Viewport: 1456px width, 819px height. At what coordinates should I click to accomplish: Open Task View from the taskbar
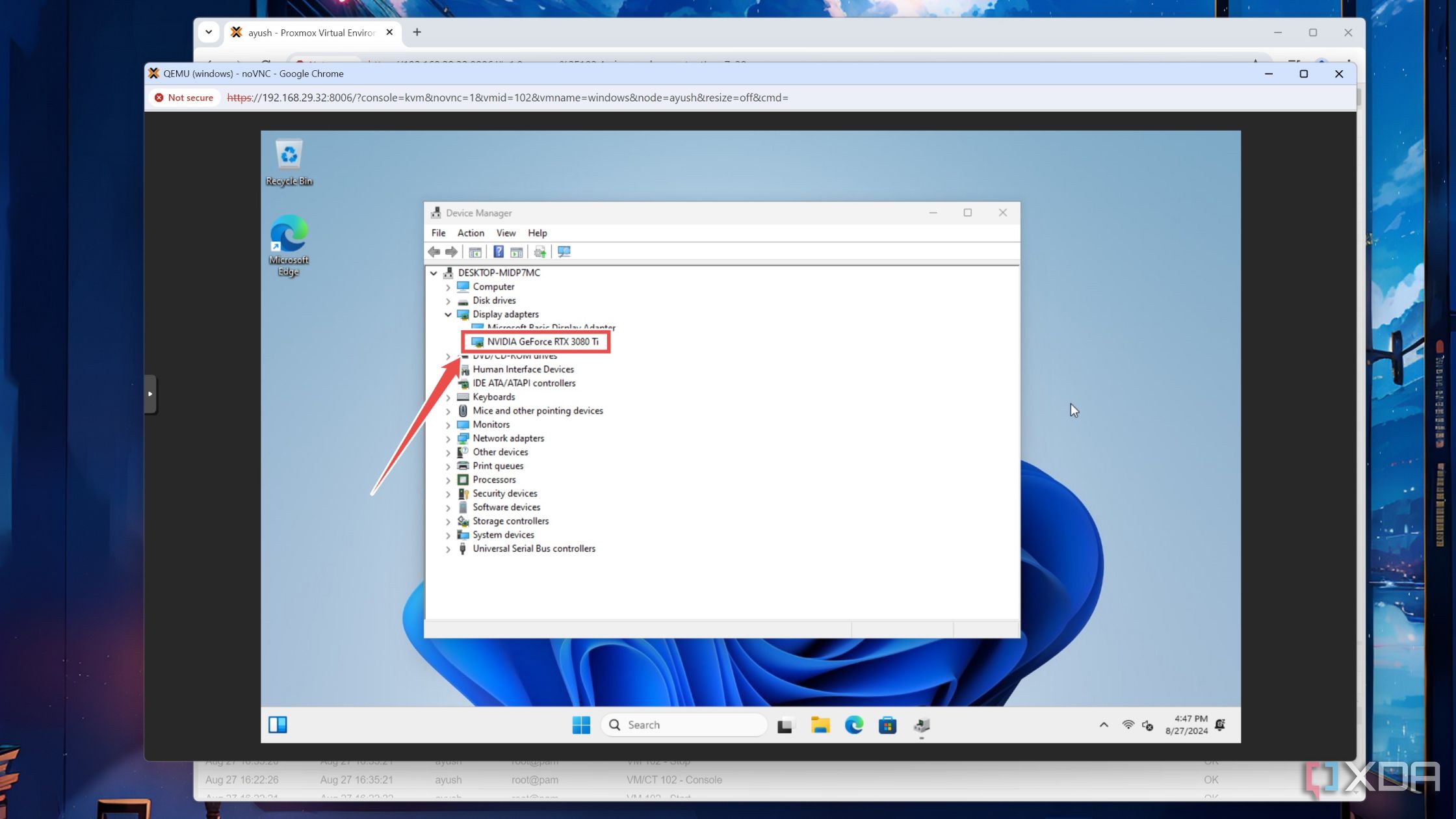[x=786, y=725]
